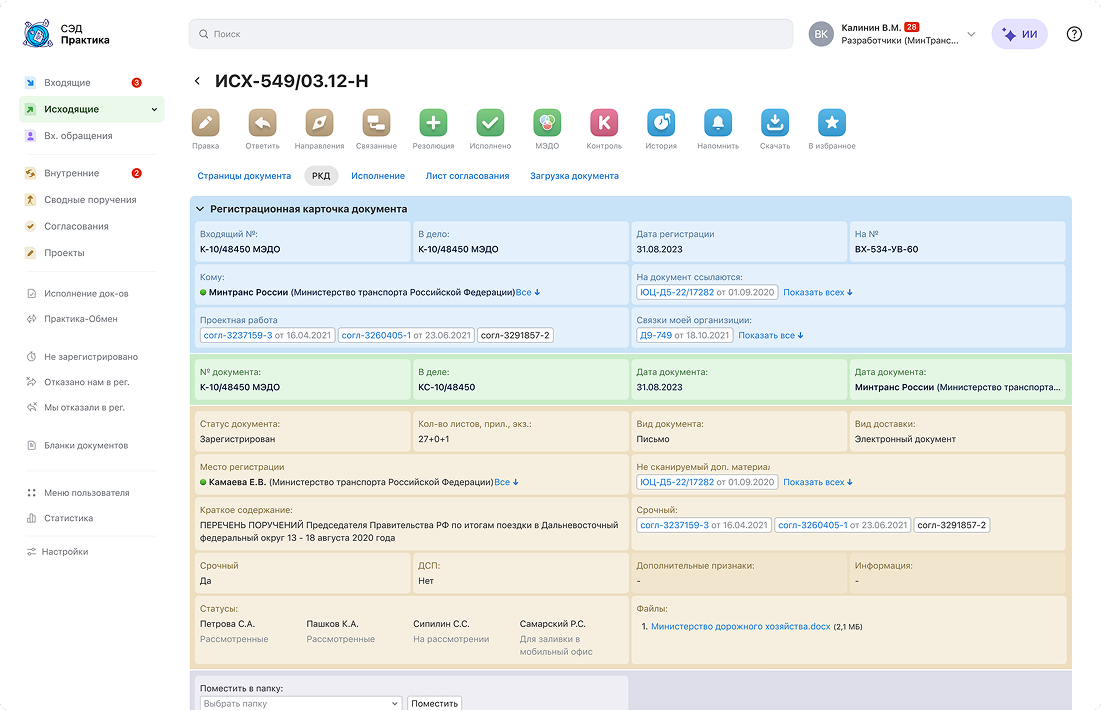Expand the Исходящие sidebar item
Viewport: 1101px width, 711px height.
pyautogui.click(x=154, y=109)
